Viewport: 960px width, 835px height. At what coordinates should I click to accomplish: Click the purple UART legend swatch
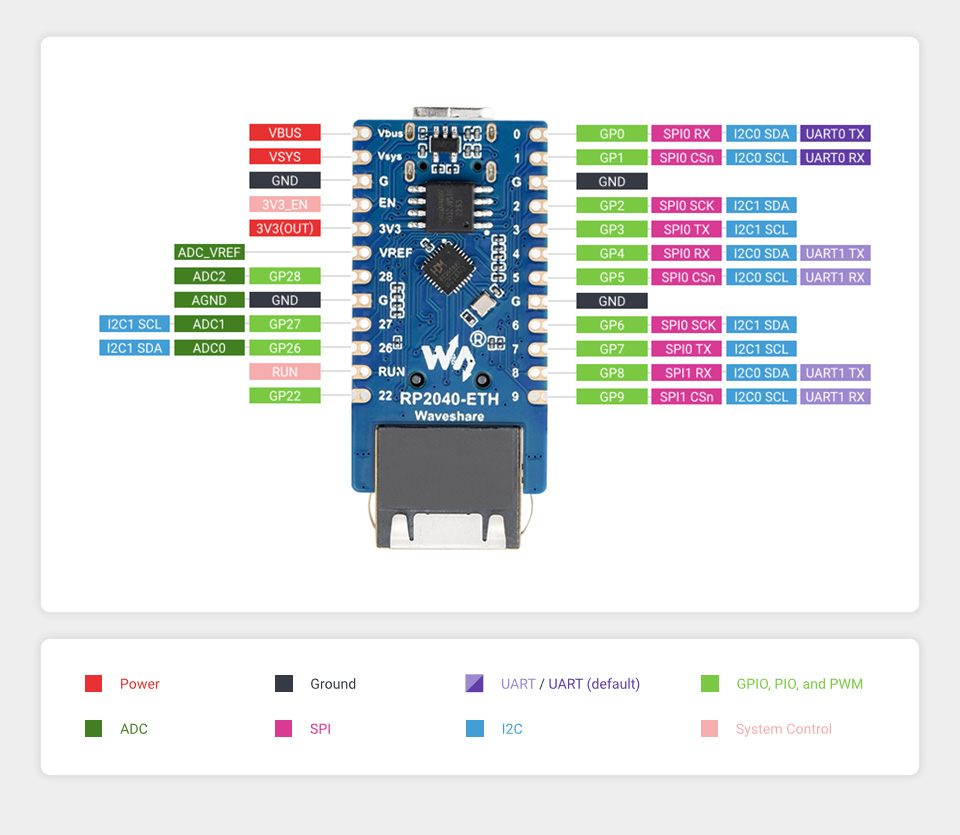coord(475,684)
